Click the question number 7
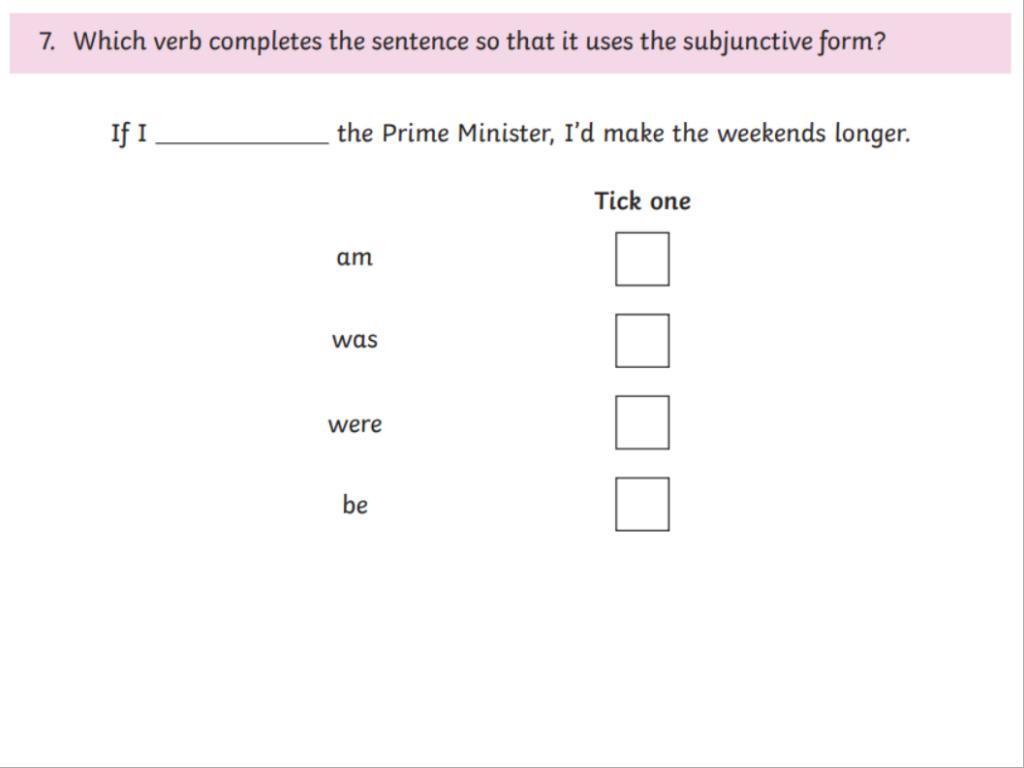 click(46, 41)
